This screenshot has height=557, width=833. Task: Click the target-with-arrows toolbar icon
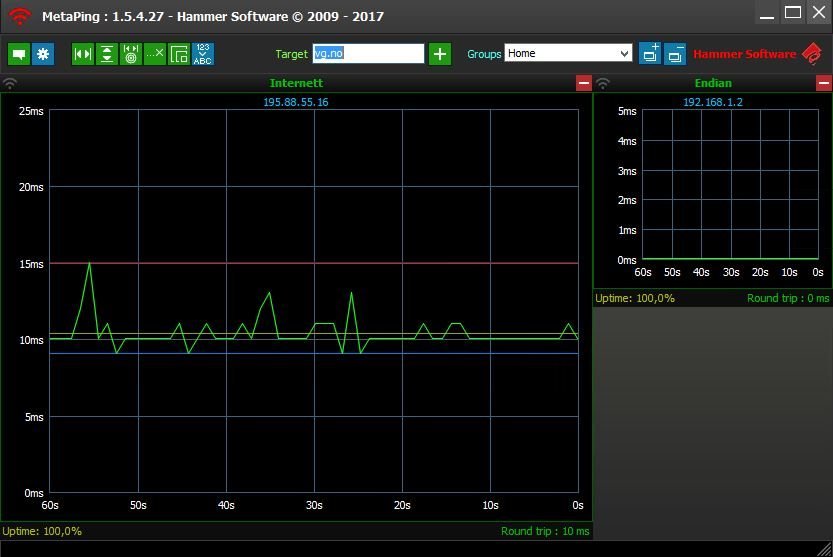click(x=131, y=54)
